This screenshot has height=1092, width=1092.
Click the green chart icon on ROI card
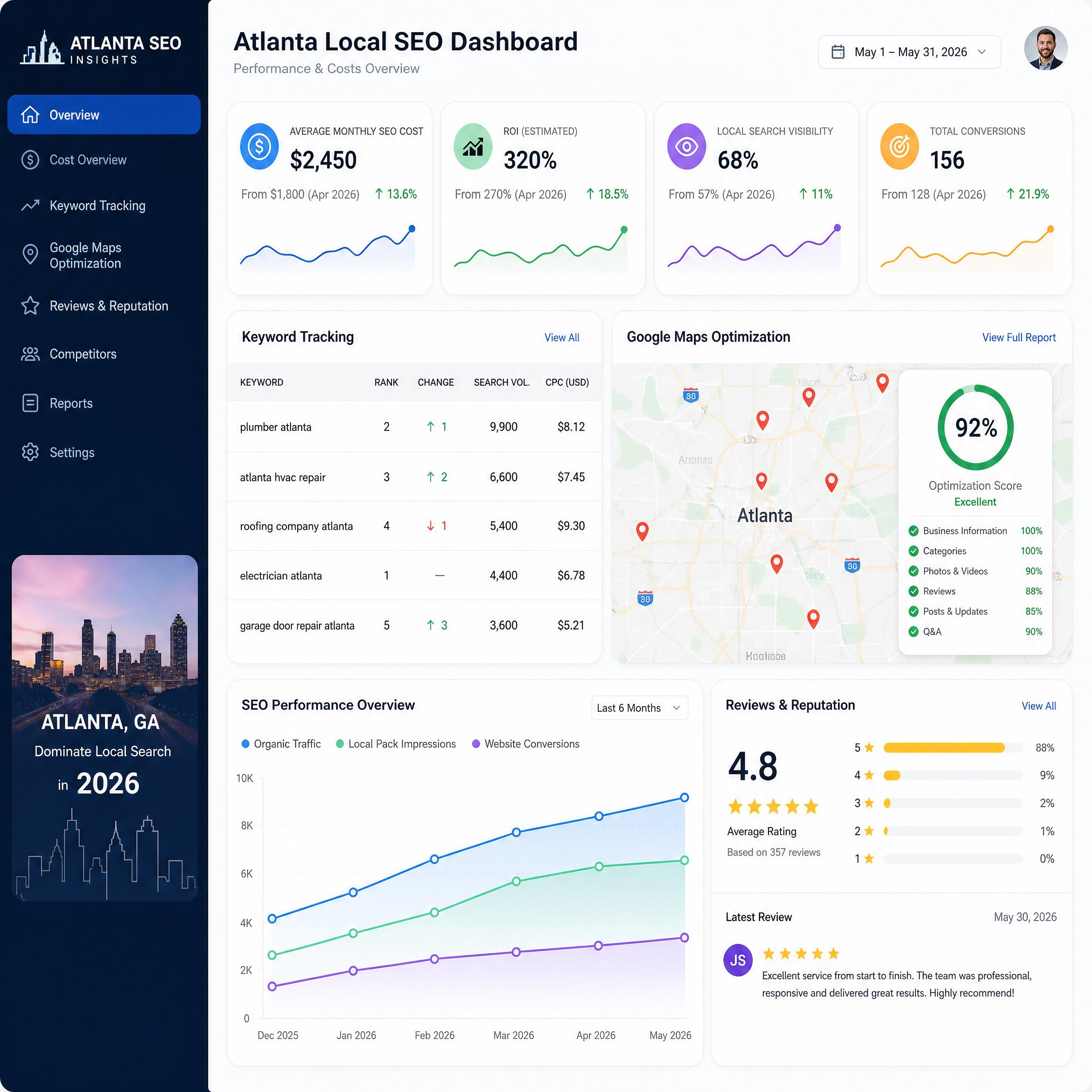(x=473, y=146)
